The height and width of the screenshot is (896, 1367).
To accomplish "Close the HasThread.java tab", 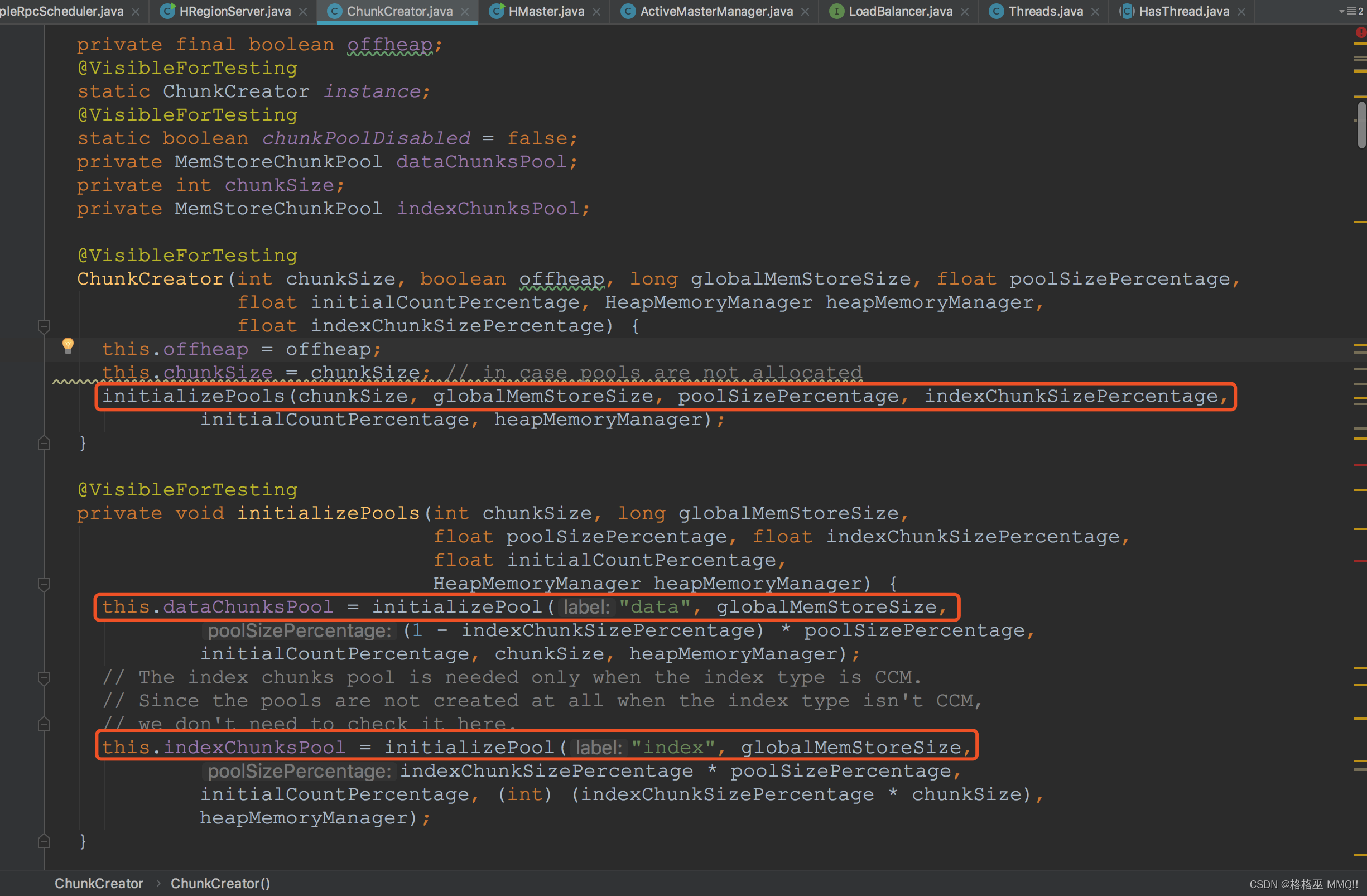I will pos(1242,12).
